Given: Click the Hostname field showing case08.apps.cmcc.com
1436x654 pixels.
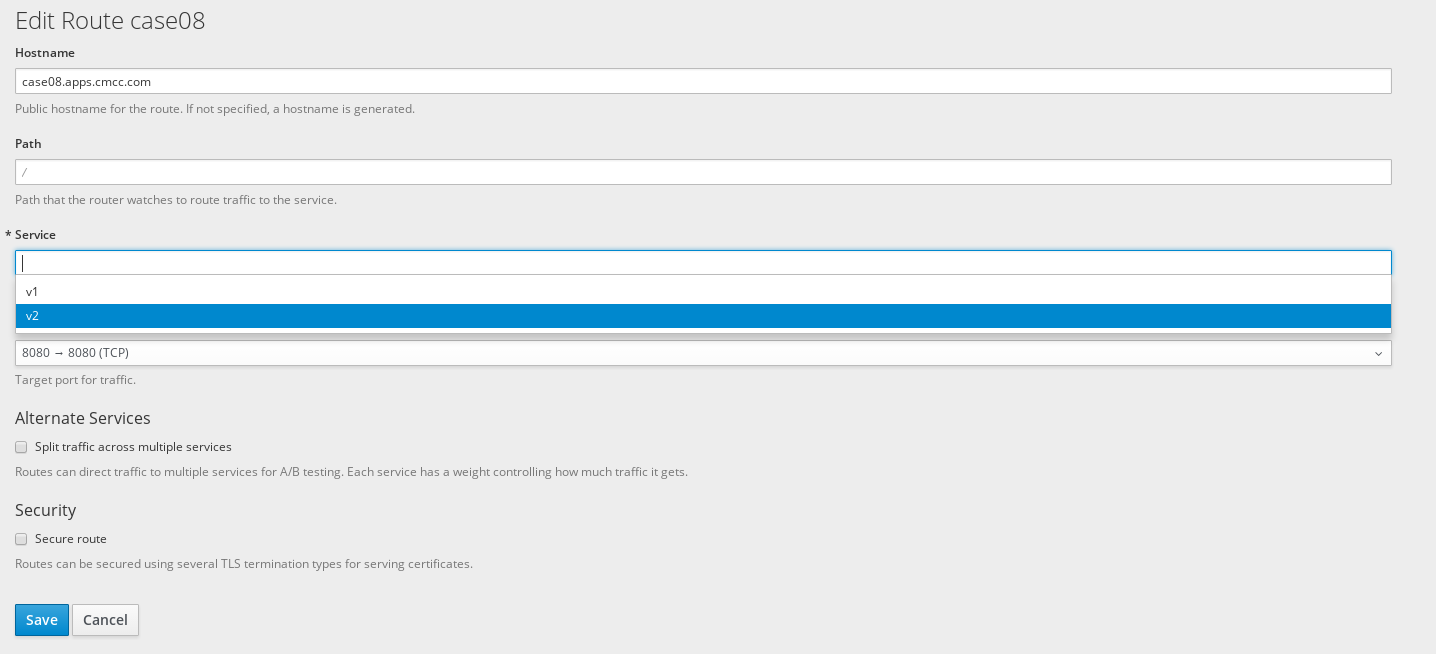Looking at the screenshot, I should 703,81.
